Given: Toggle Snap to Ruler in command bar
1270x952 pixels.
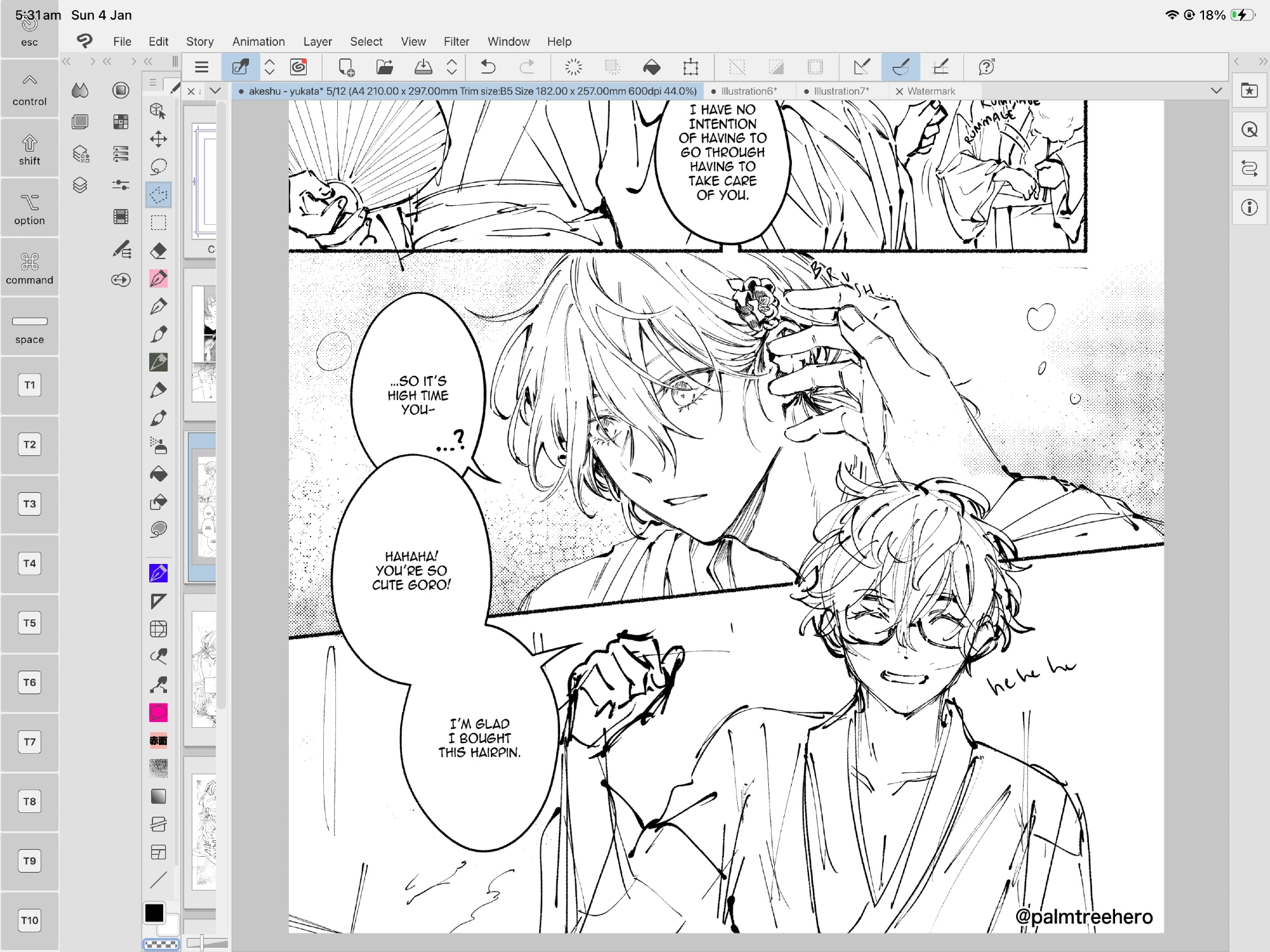Looking at the screenshot, I should 862,67.
